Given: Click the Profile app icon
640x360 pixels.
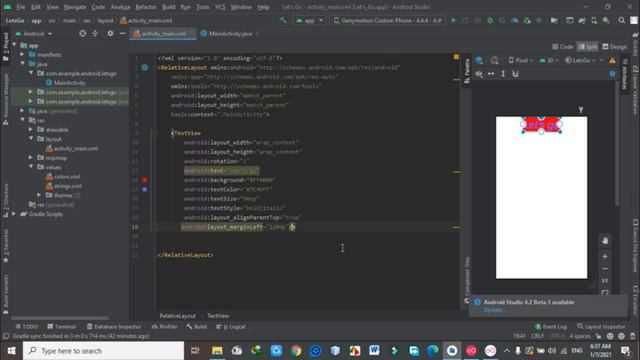Looking at the screenshot, I should 514,20.
